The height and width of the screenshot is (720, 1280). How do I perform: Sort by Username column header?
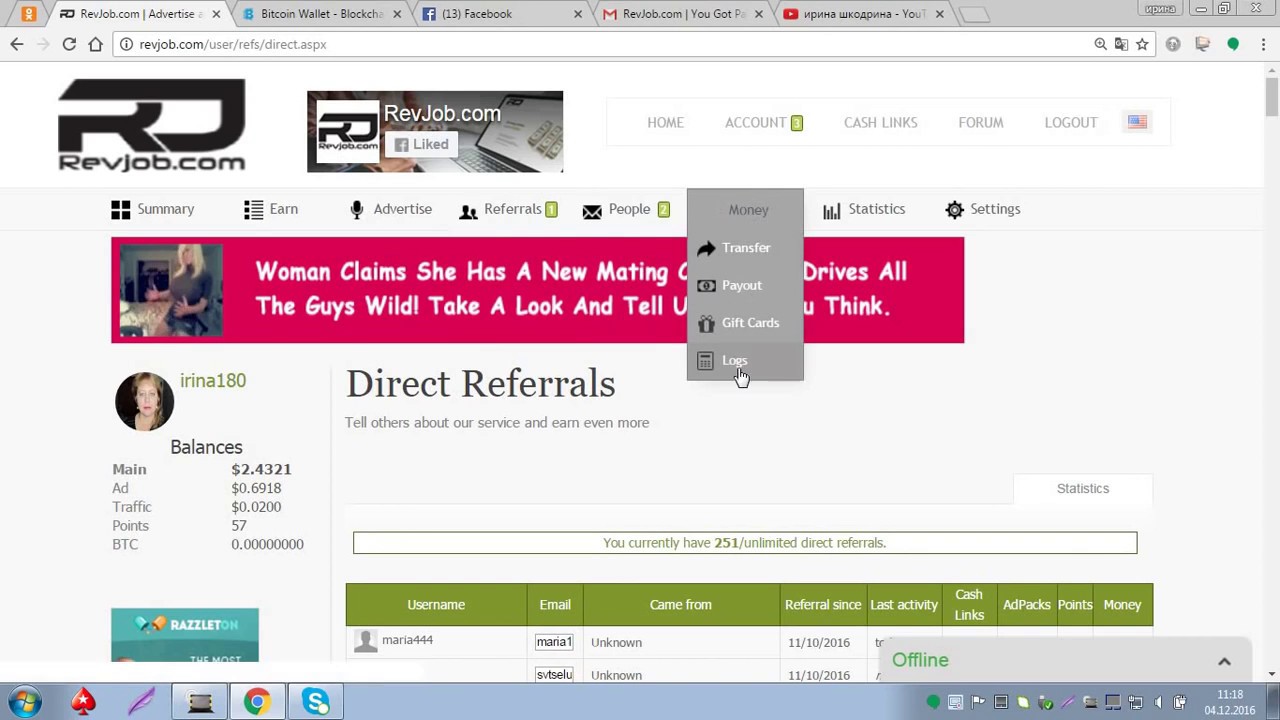(x=436, y=605)
